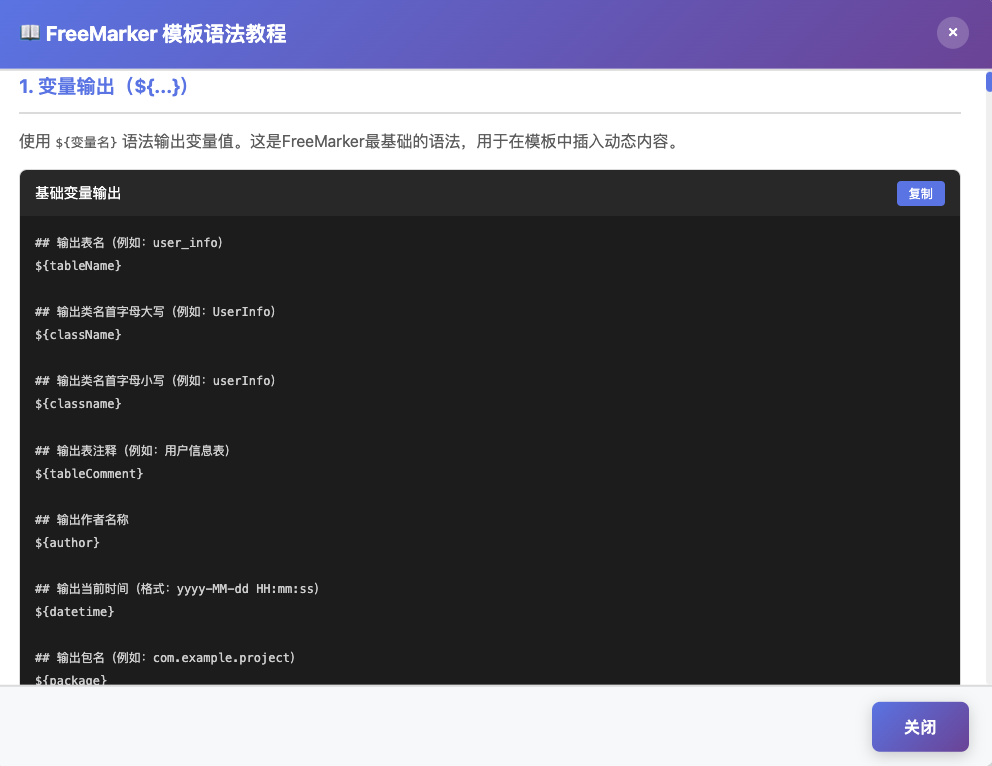Click the circular × icon at top right

pyautogui.click(x=952, y=32)
